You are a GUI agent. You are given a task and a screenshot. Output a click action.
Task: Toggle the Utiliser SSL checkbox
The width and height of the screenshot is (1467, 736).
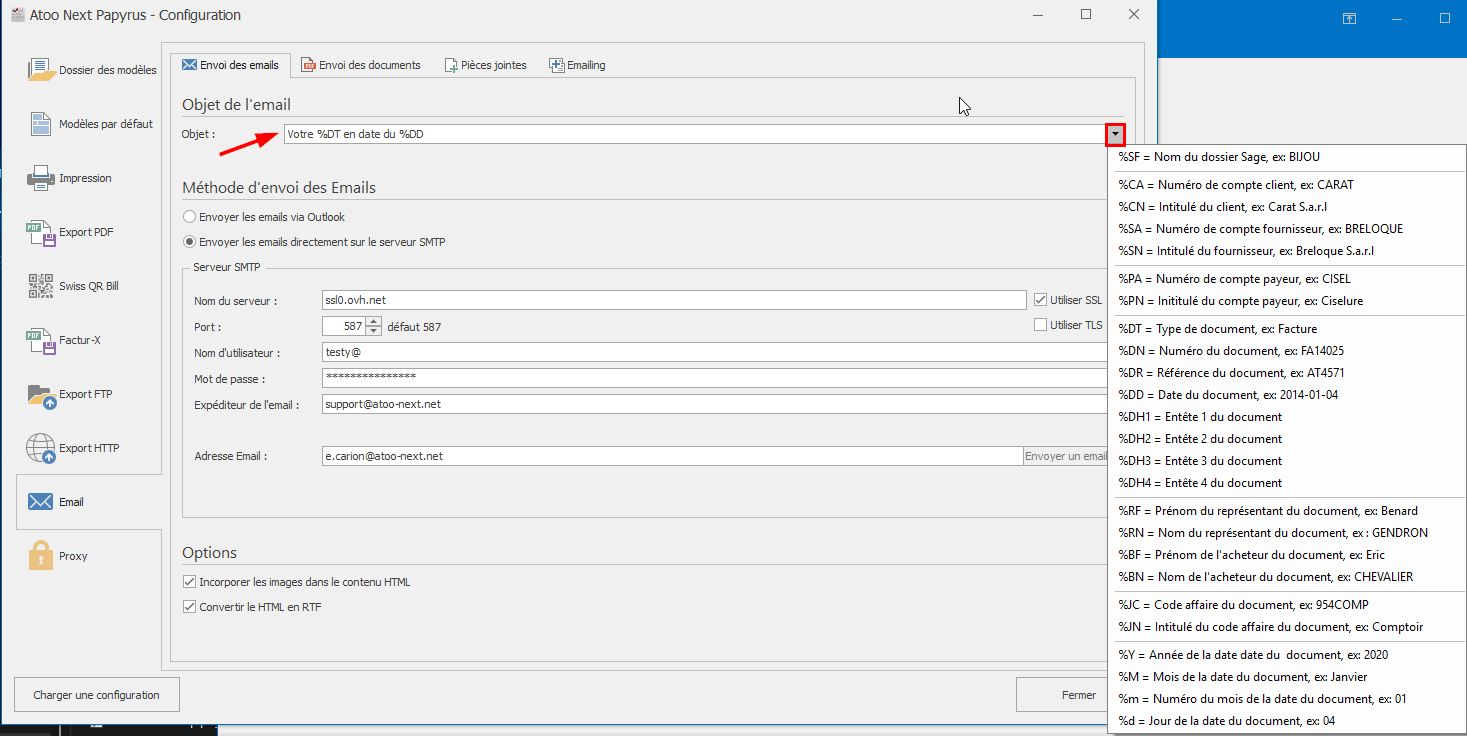[1041, 299]
